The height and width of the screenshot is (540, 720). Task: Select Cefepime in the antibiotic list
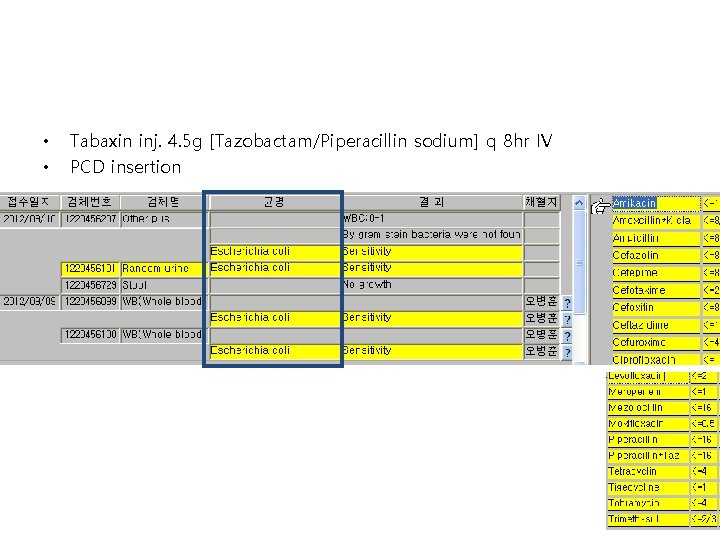tap(656, 273)
